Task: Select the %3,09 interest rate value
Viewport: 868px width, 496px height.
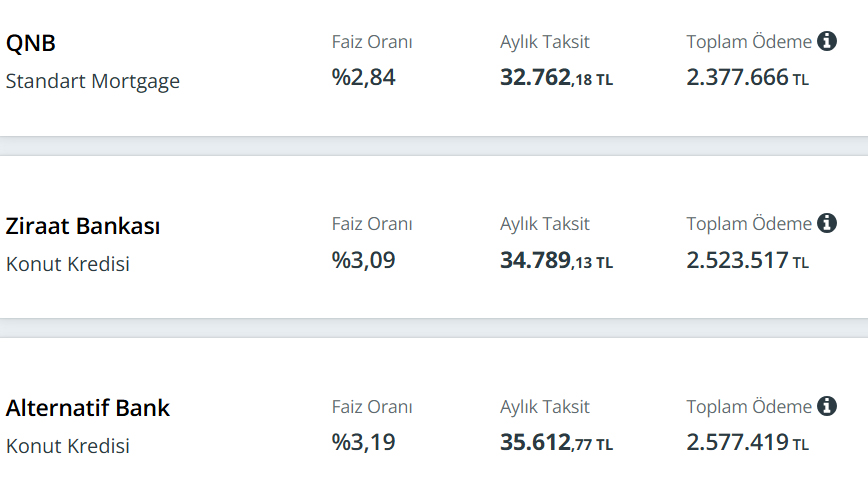Action: [x=364, y=260]
